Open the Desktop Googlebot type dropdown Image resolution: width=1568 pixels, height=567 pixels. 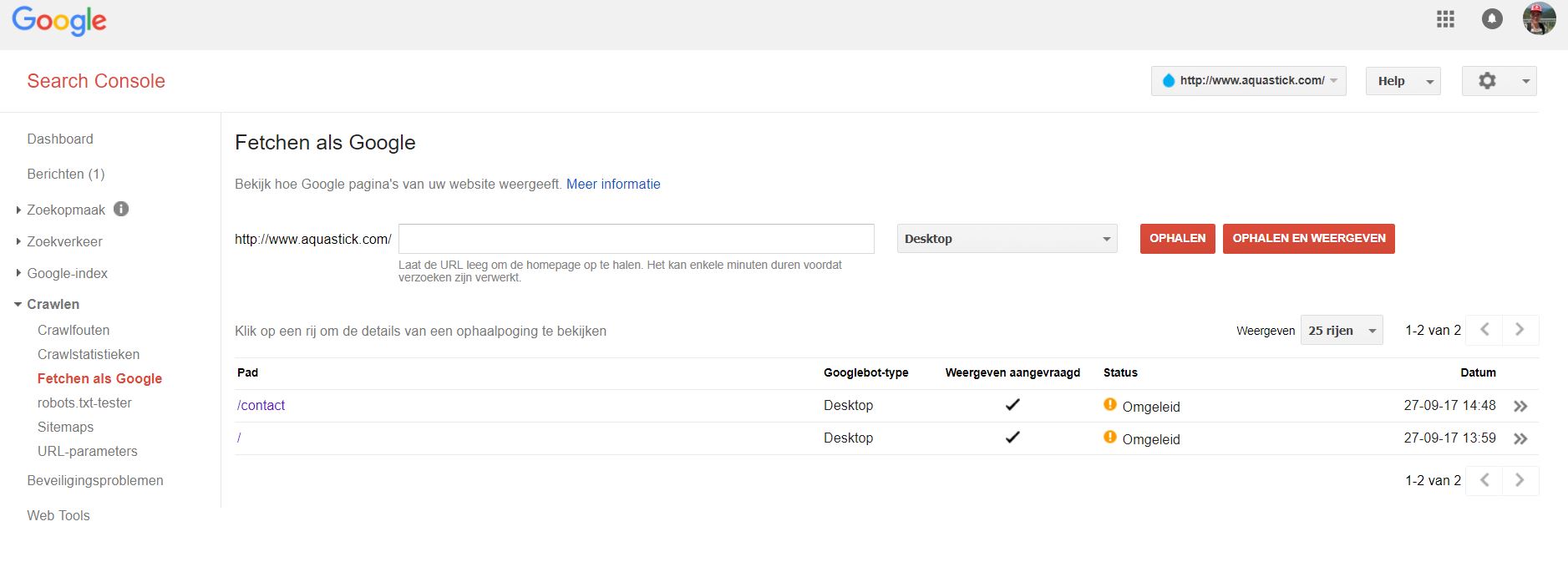1007,239
